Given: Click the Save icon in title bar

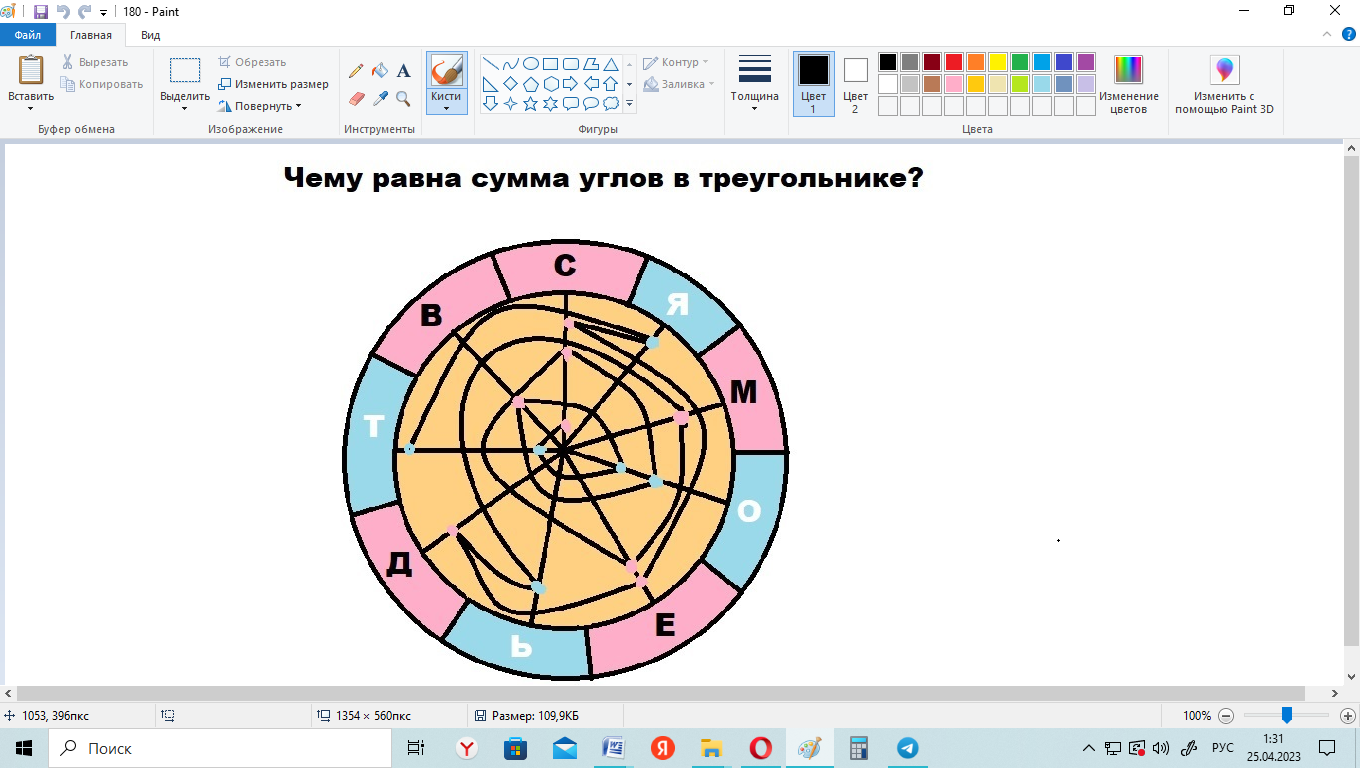Looking at the screenshot, I should click(x=41, y=11).
